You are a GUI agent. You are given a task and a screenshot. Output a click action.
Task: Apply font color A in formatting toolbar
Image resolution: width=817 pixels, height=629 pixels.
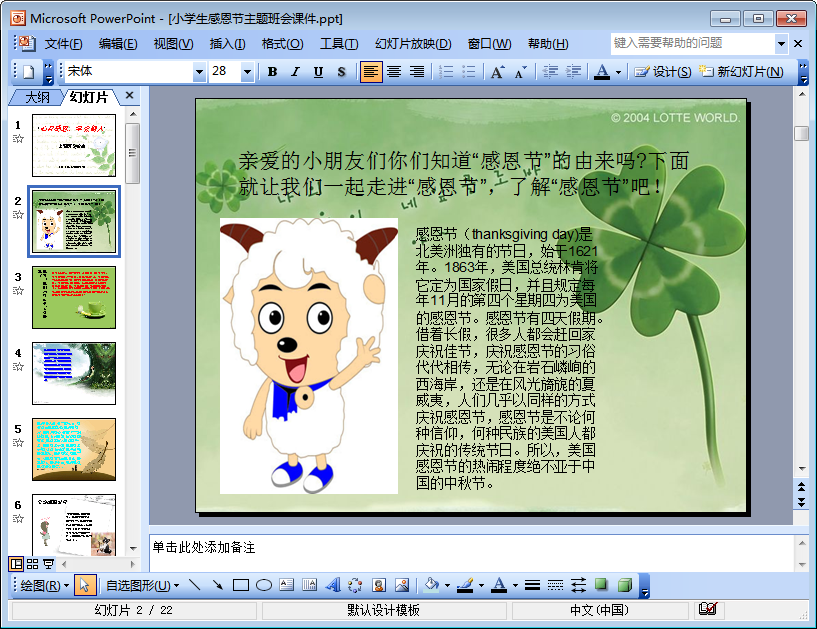[x=602, y=72]
